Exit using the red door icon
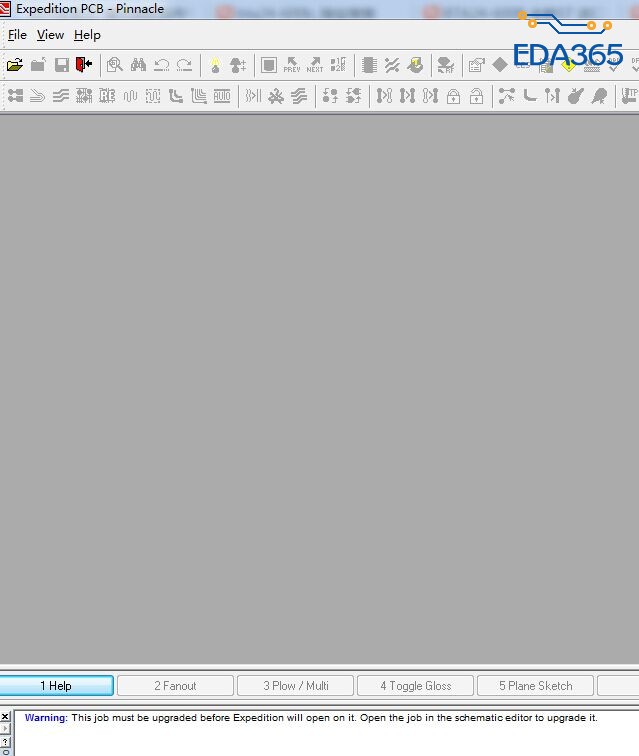The width and height of the screenshot is (639, 756). coord(84,65)
